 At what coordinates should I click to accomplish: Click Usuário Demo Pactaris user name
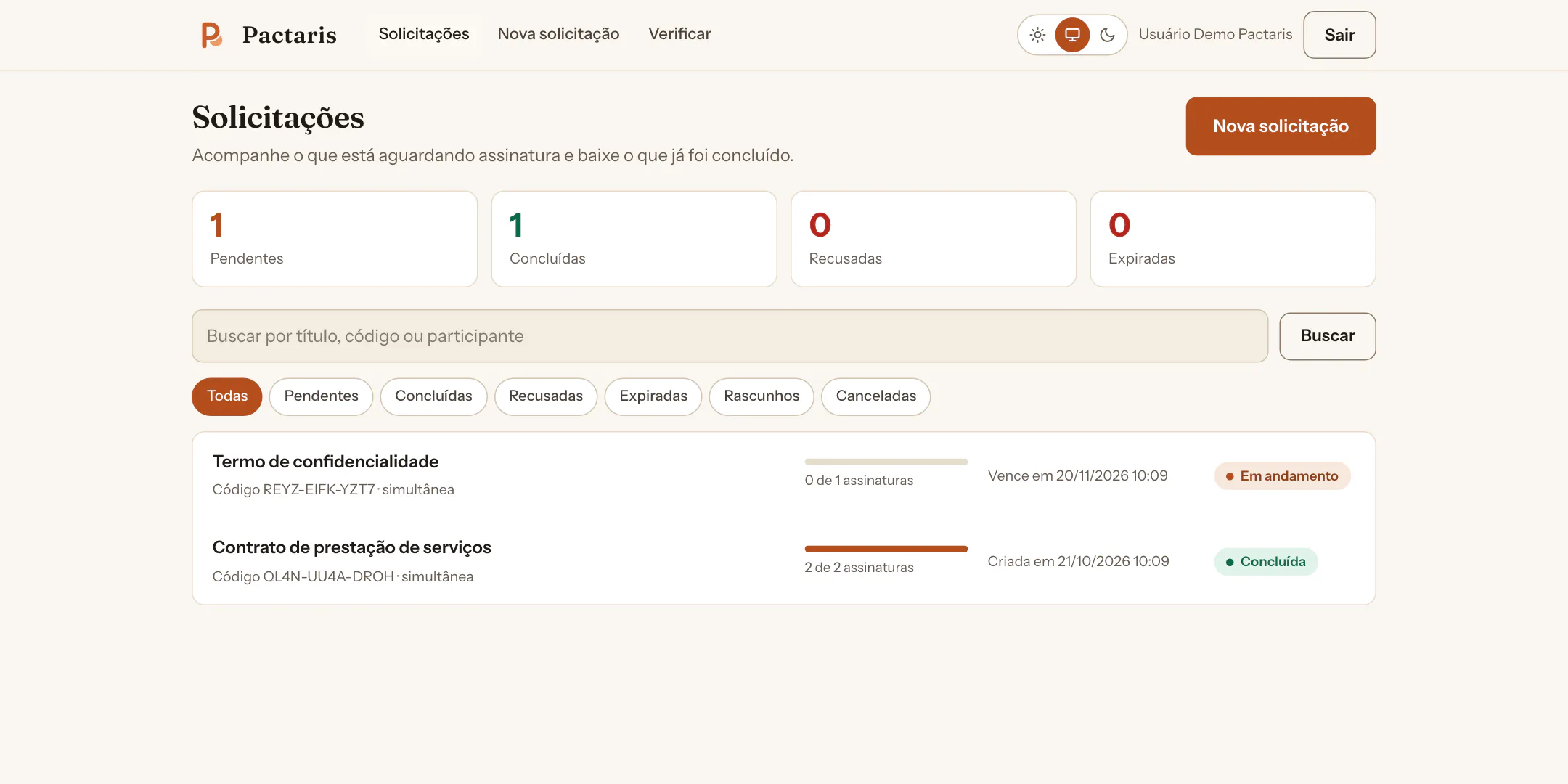[x=1215, y=34]
